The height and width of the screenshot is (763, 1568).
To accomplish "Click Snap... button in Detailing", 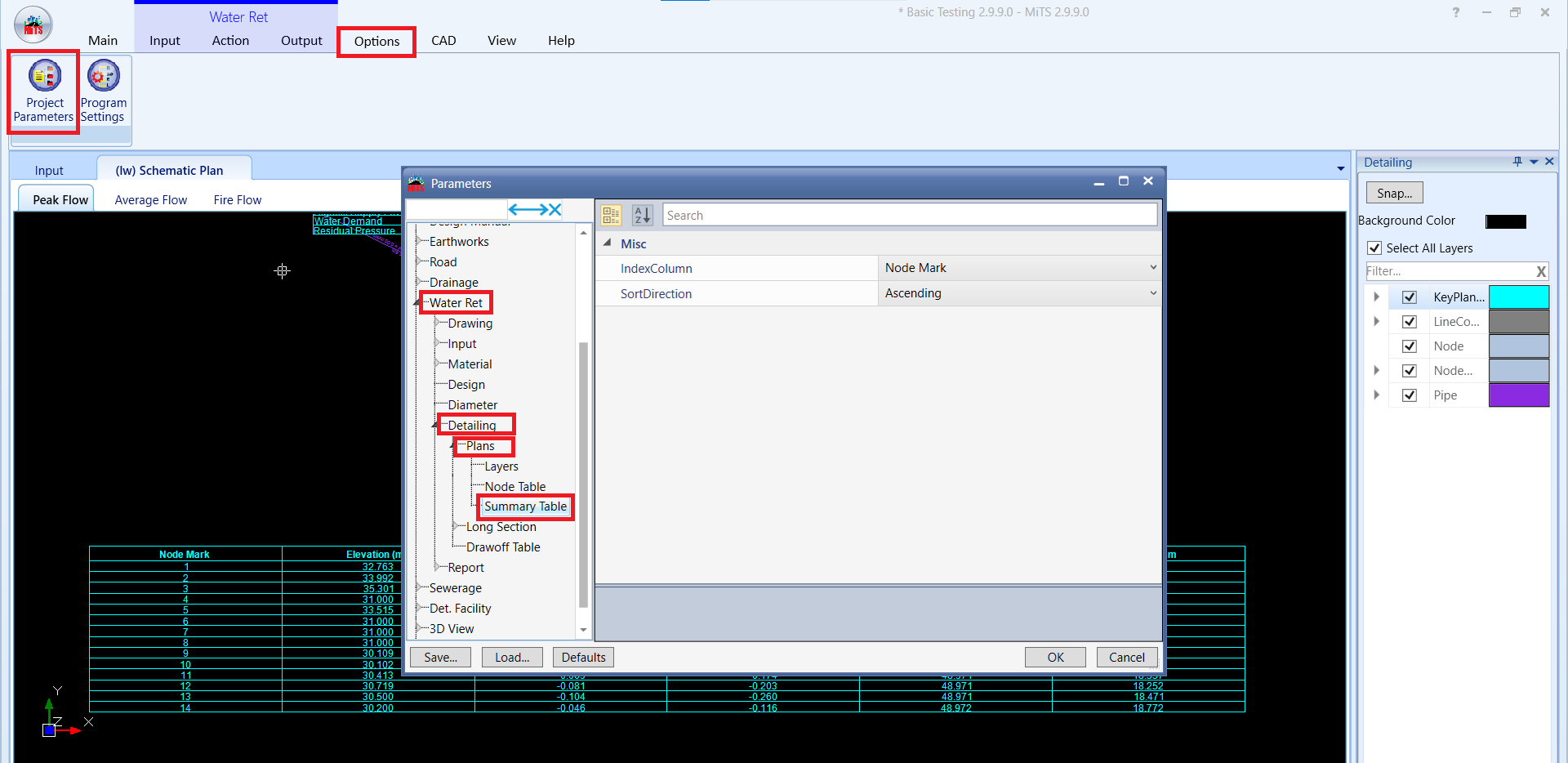I will click(1394, 193).
